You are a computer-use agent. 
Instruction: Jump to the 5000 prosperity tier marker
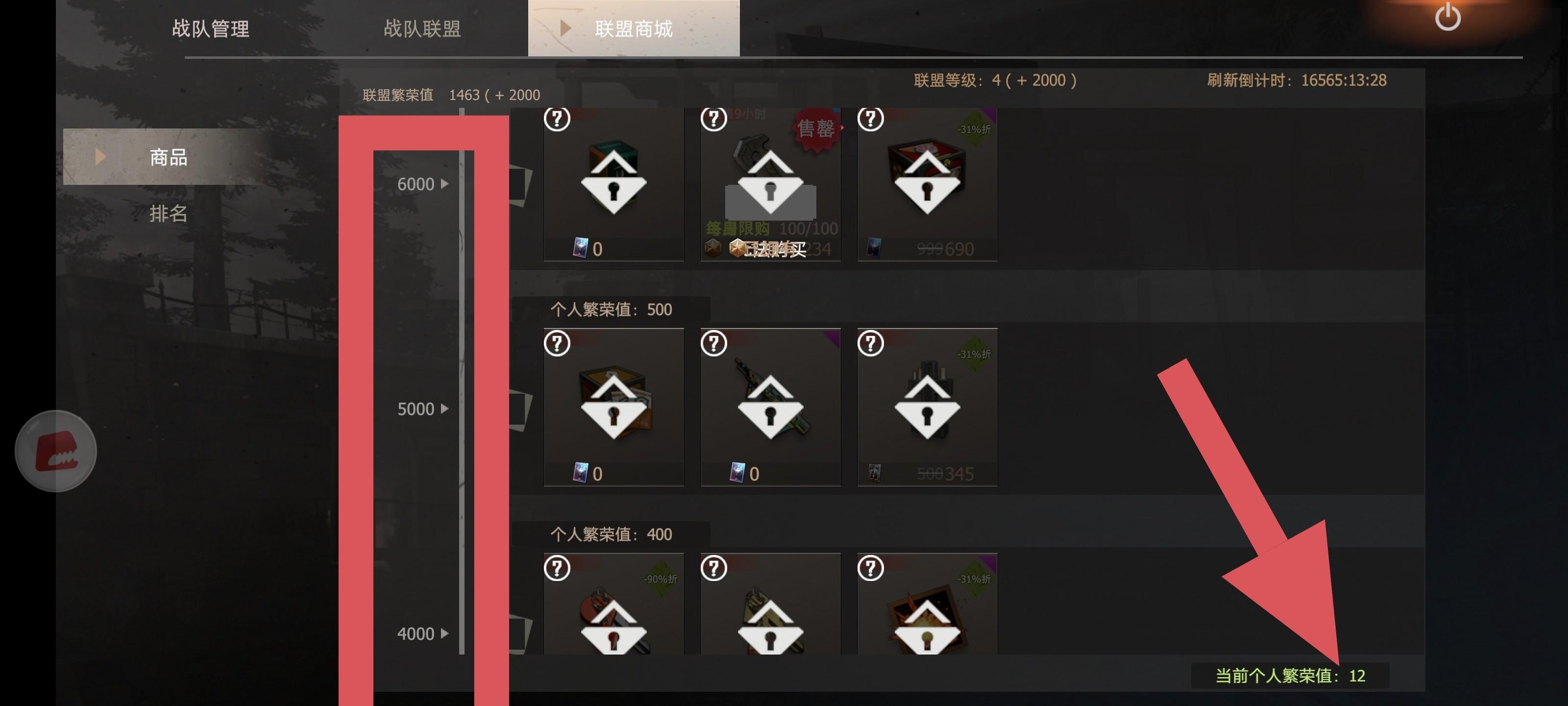tap(422, 409)
